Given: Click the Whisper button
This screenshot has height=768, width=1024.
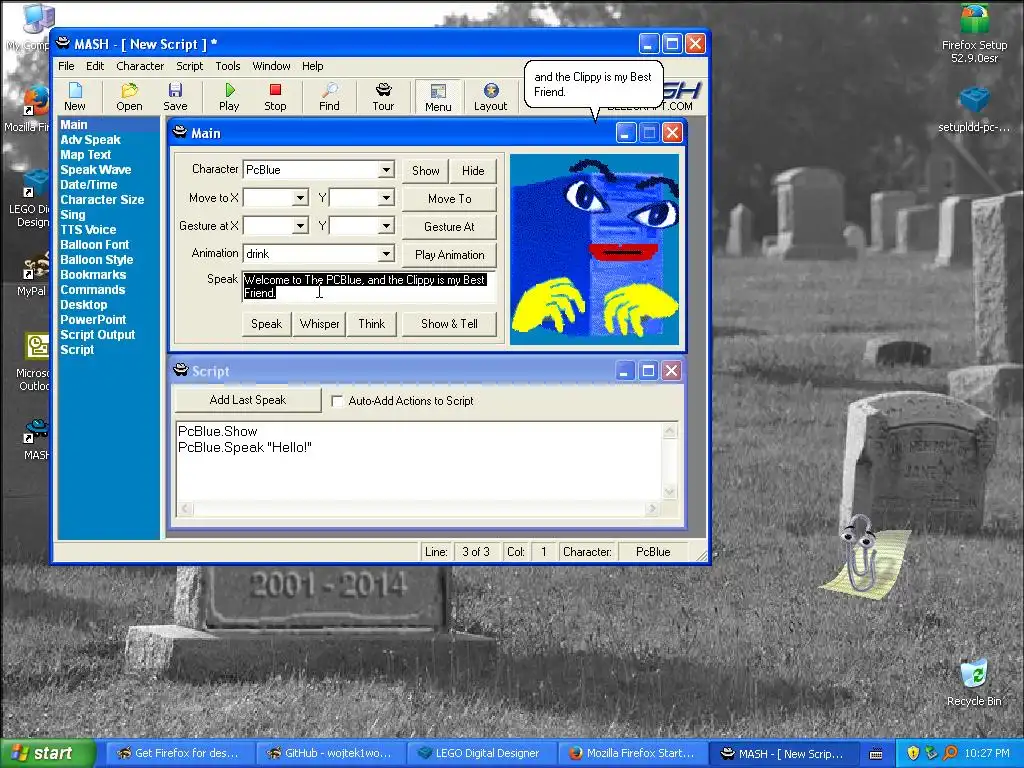Looking at the screenshot, I should pyautogui.click(x=319, y=324).
